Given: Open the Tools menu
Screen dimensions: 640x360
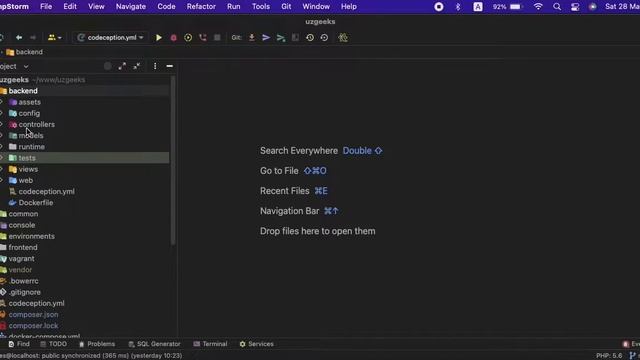Looking at the screenshot, I should 261,7.
